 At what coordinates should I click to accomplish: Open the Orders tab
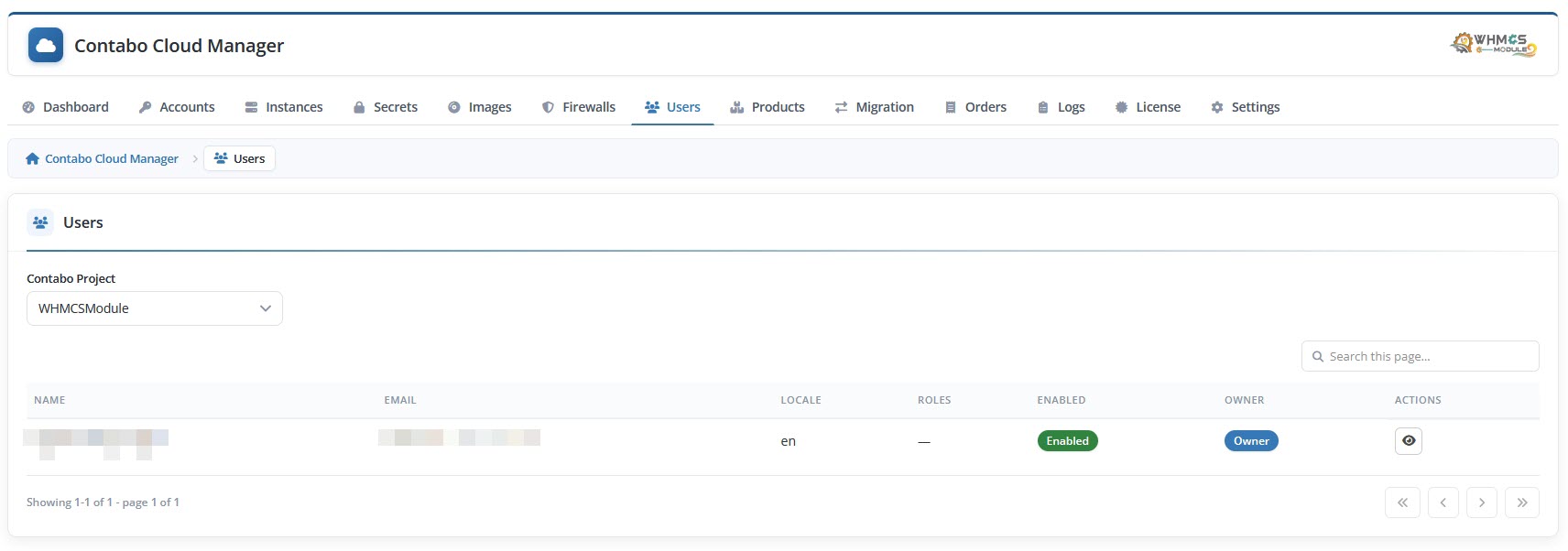coord(976,107)
